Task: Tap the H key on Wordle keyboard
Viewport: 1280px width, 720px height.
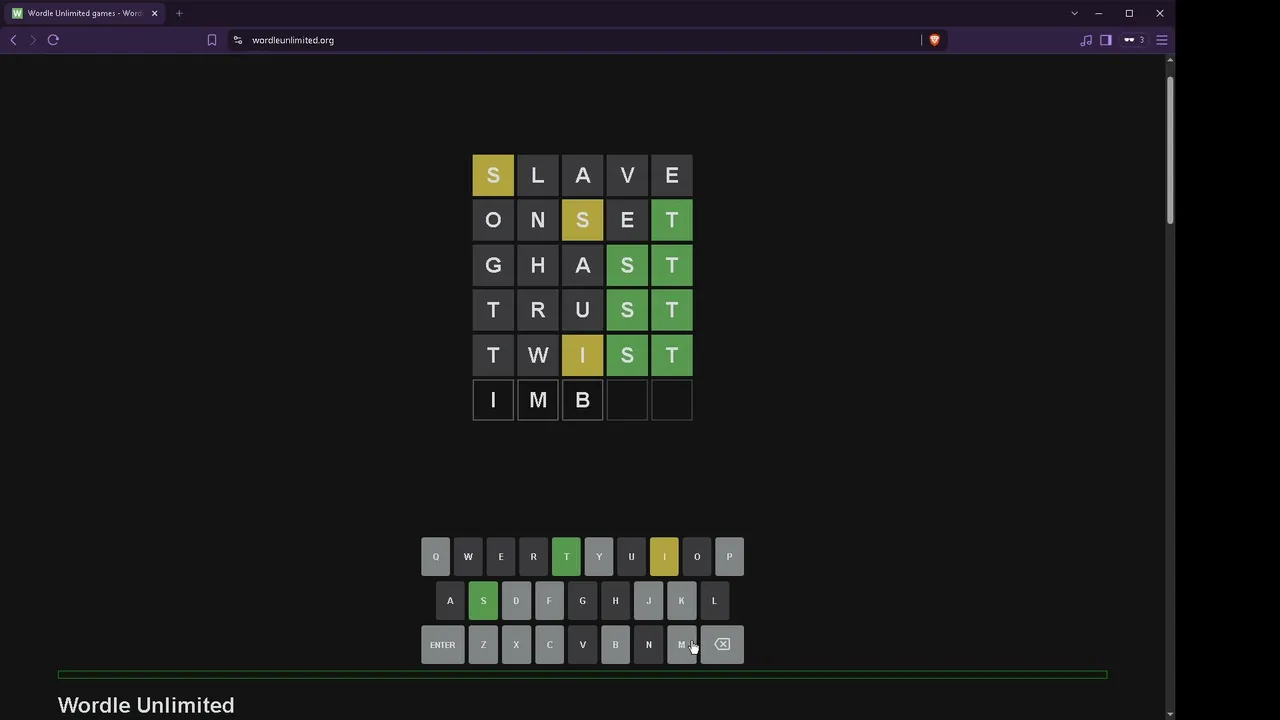Action: [615, 601]
